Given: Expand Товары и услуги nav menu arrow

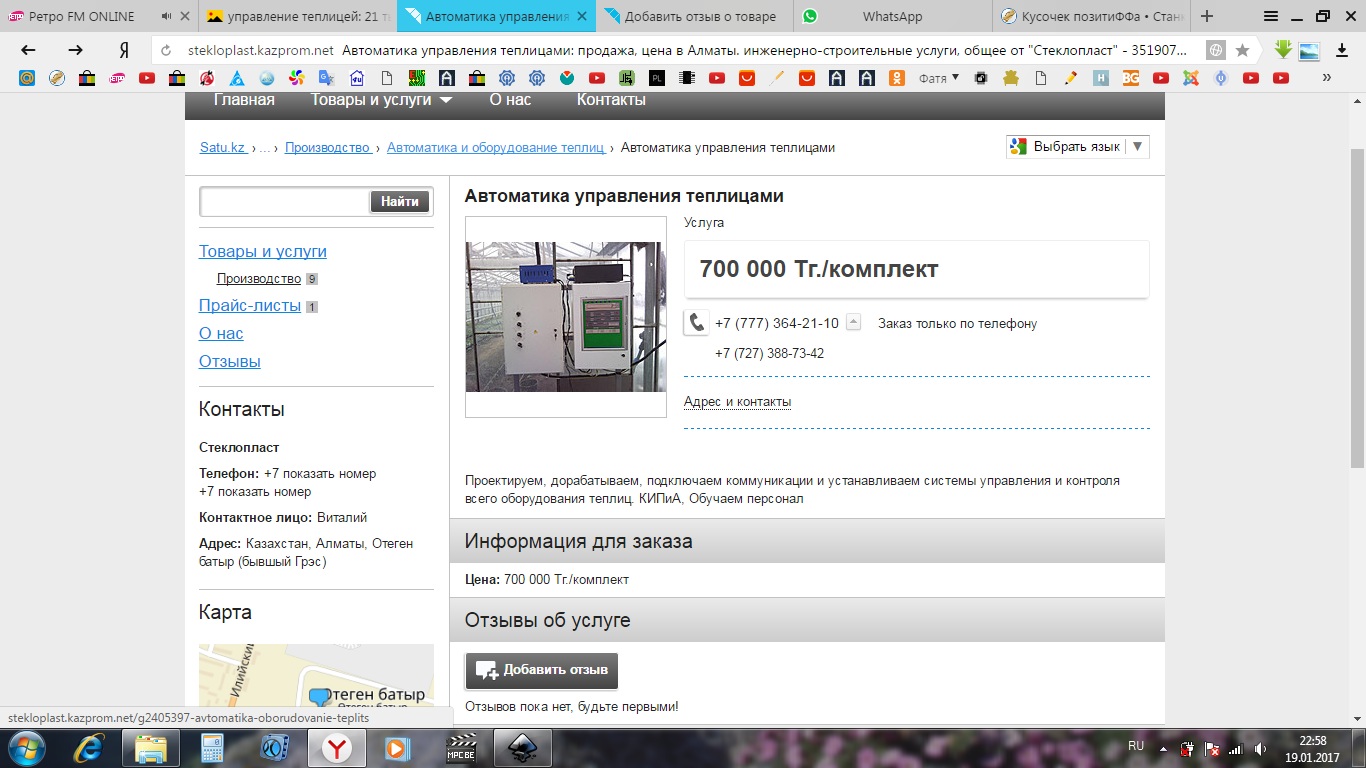Looking at the screenshot, I should 446,100.
